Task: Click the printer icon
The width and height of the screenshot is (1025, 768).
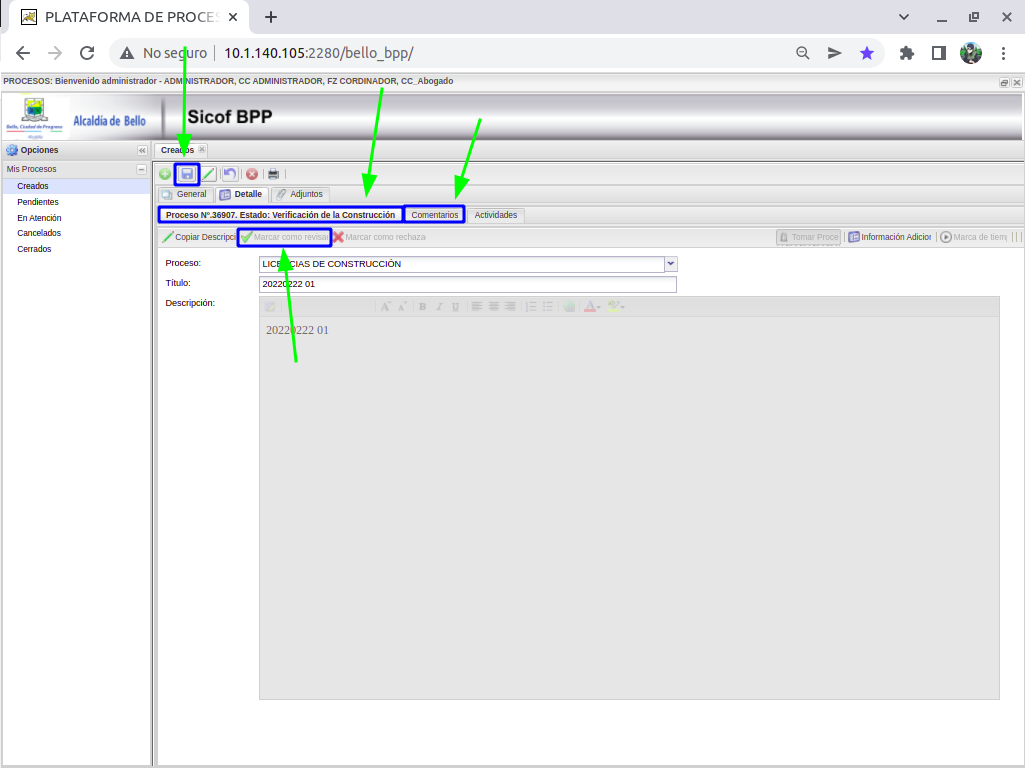Action: (x=273, y=174)
